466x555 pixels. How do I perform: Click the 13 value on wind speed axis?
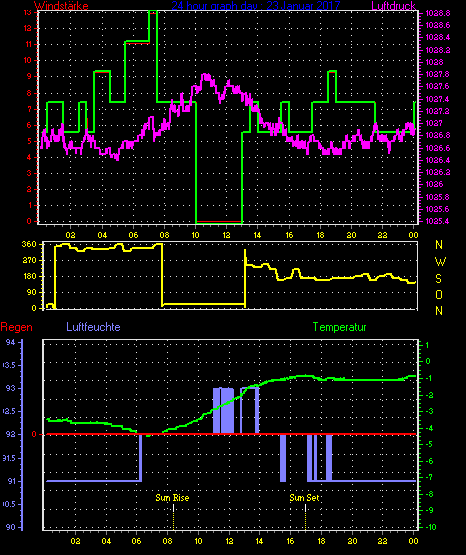(x=28, y=12)
